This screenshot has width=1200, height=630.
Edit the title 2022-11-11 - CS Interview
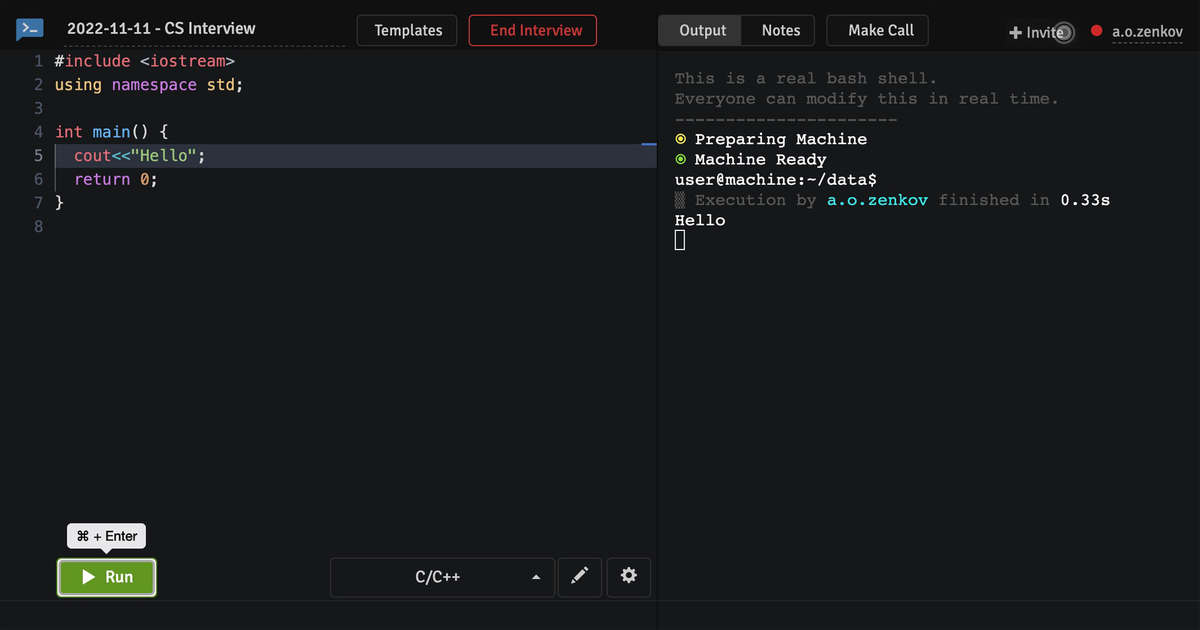click(161, 29)
